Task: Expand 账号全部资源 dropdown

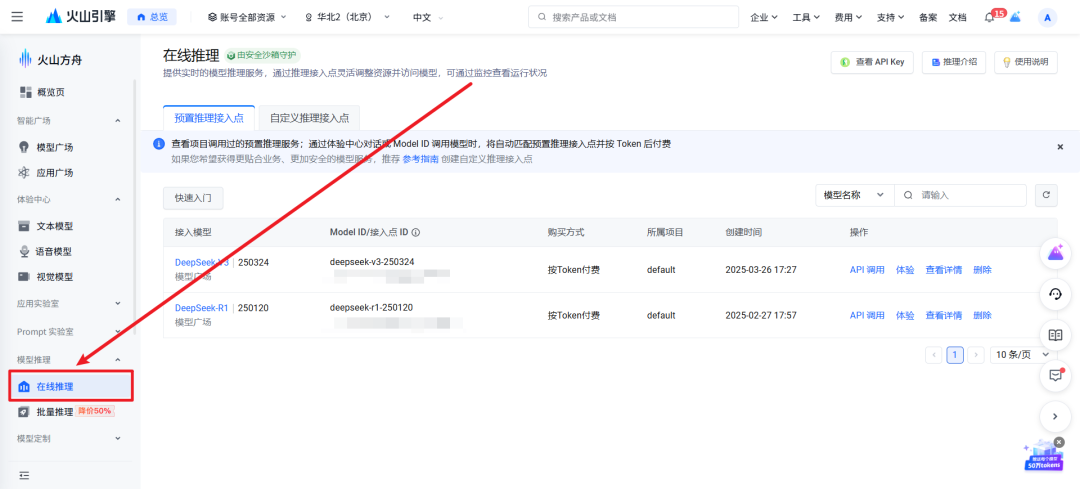Action: [247, 17]
